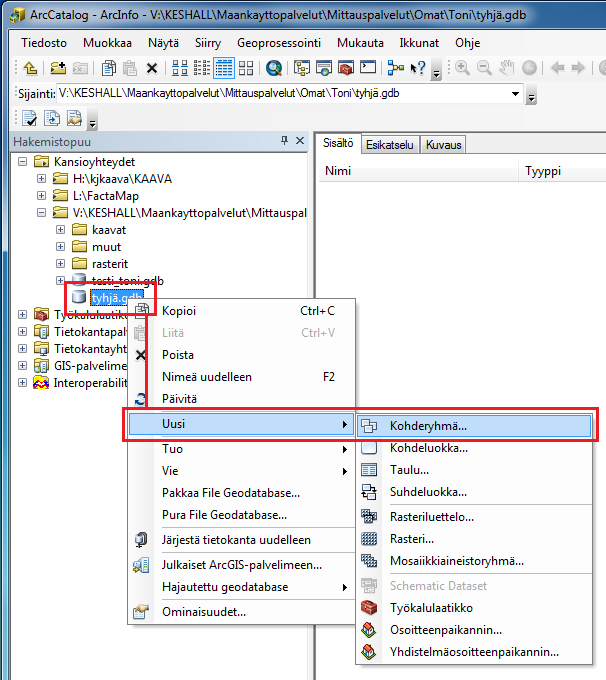Select the Sisältö tab
The height and width of the screenshot is (680, 606).
(x=338, y=144)
